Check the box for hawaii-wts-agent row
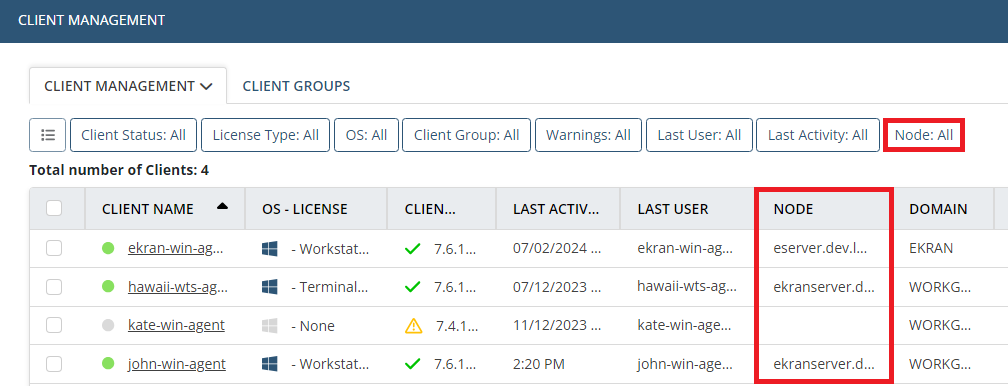Screen dimensions: 1008x386 [54, 287]
